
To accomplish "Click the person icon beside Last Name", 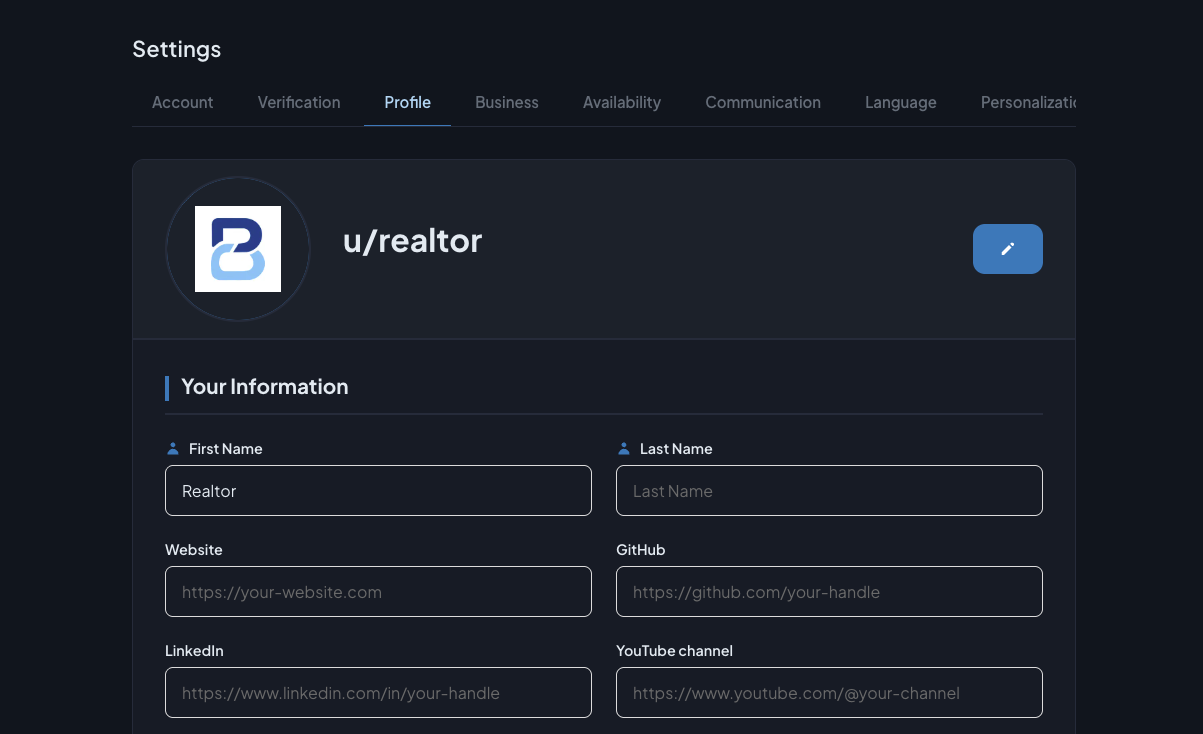I will coord(624,449).
